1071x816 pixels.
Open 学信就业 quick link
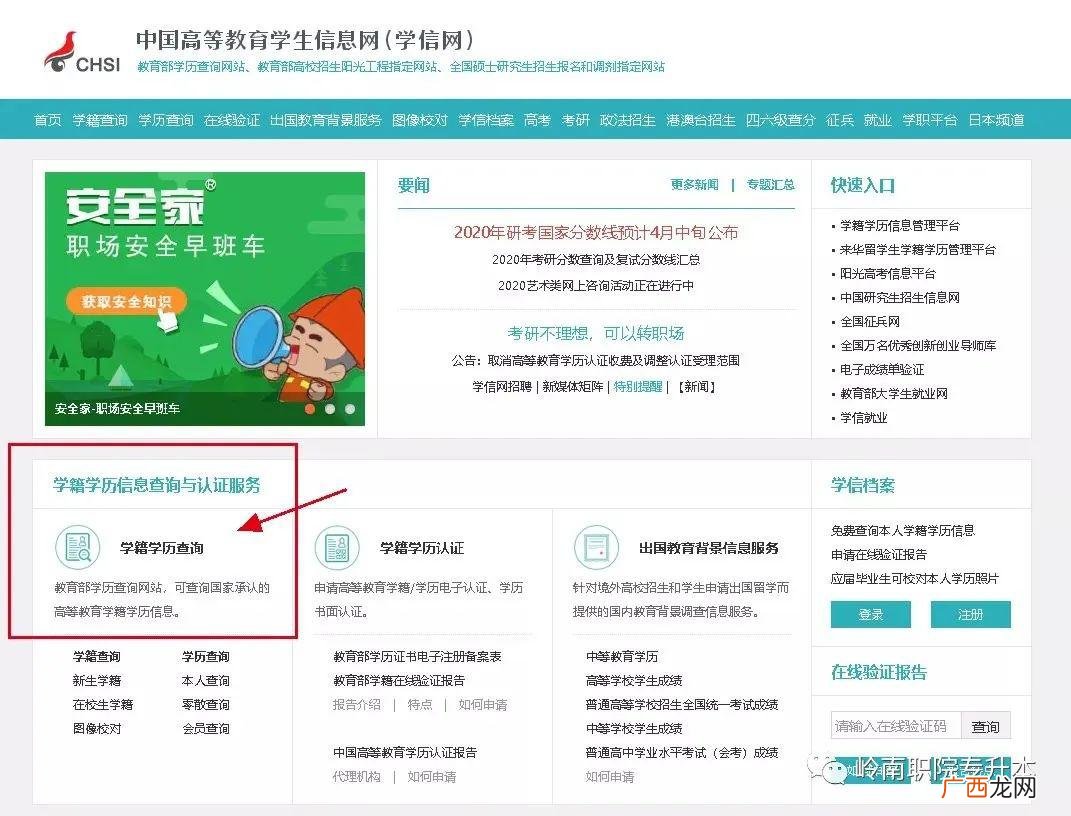pyautogui.click(x=863, y=418)
